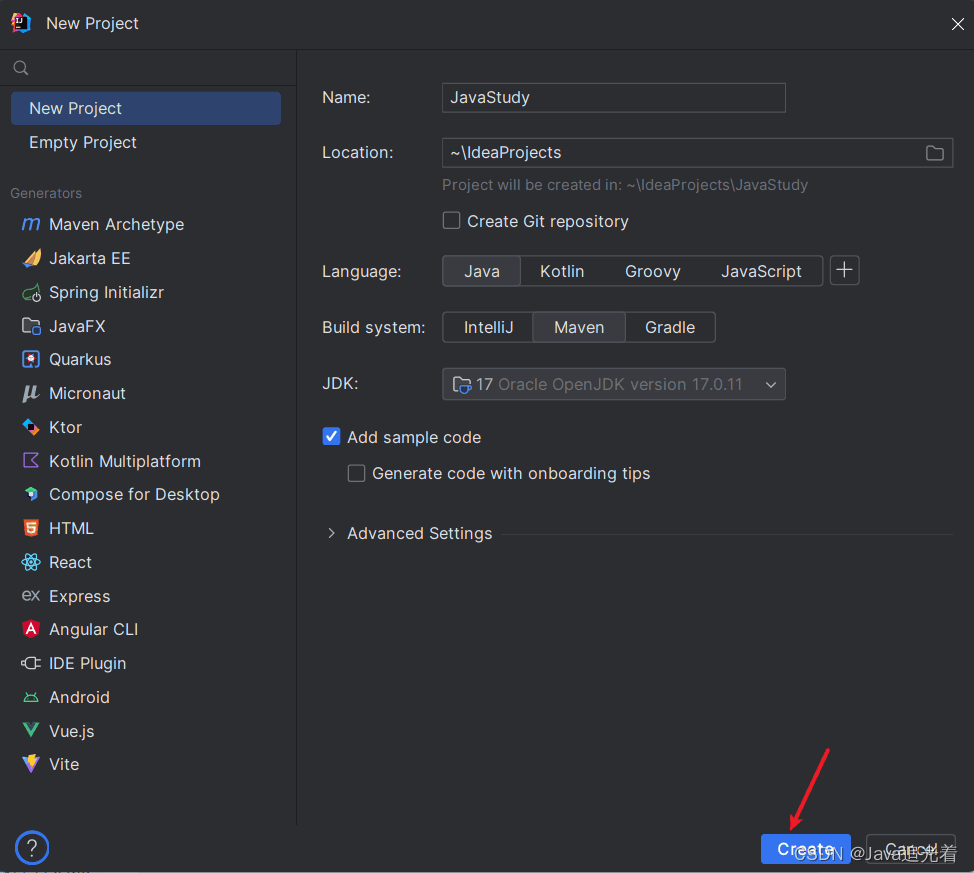Select the Micronaut generator label
974x873 pixels.
point(87,393)
